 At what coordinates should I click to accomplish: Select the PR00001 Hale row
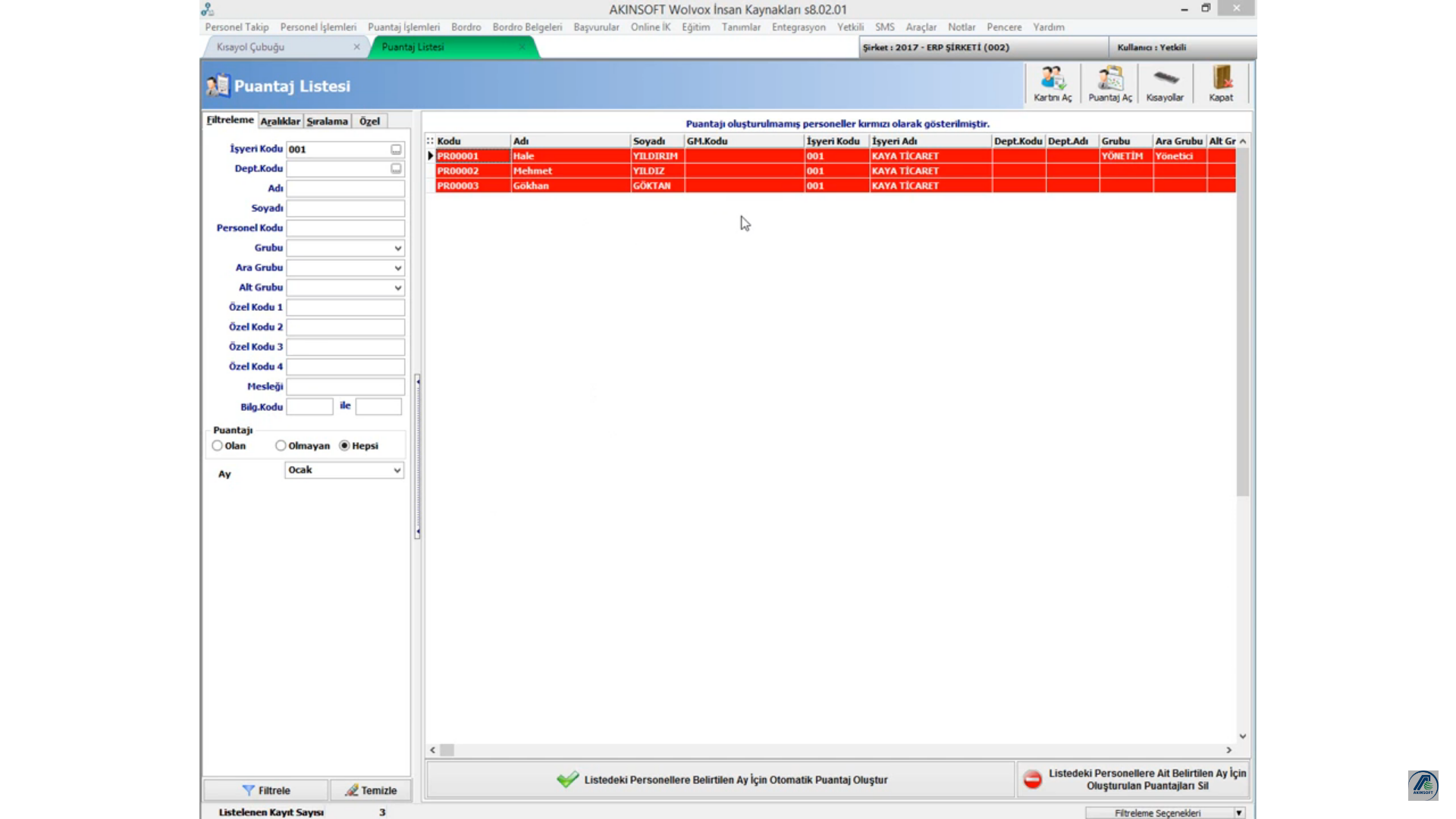835,156
